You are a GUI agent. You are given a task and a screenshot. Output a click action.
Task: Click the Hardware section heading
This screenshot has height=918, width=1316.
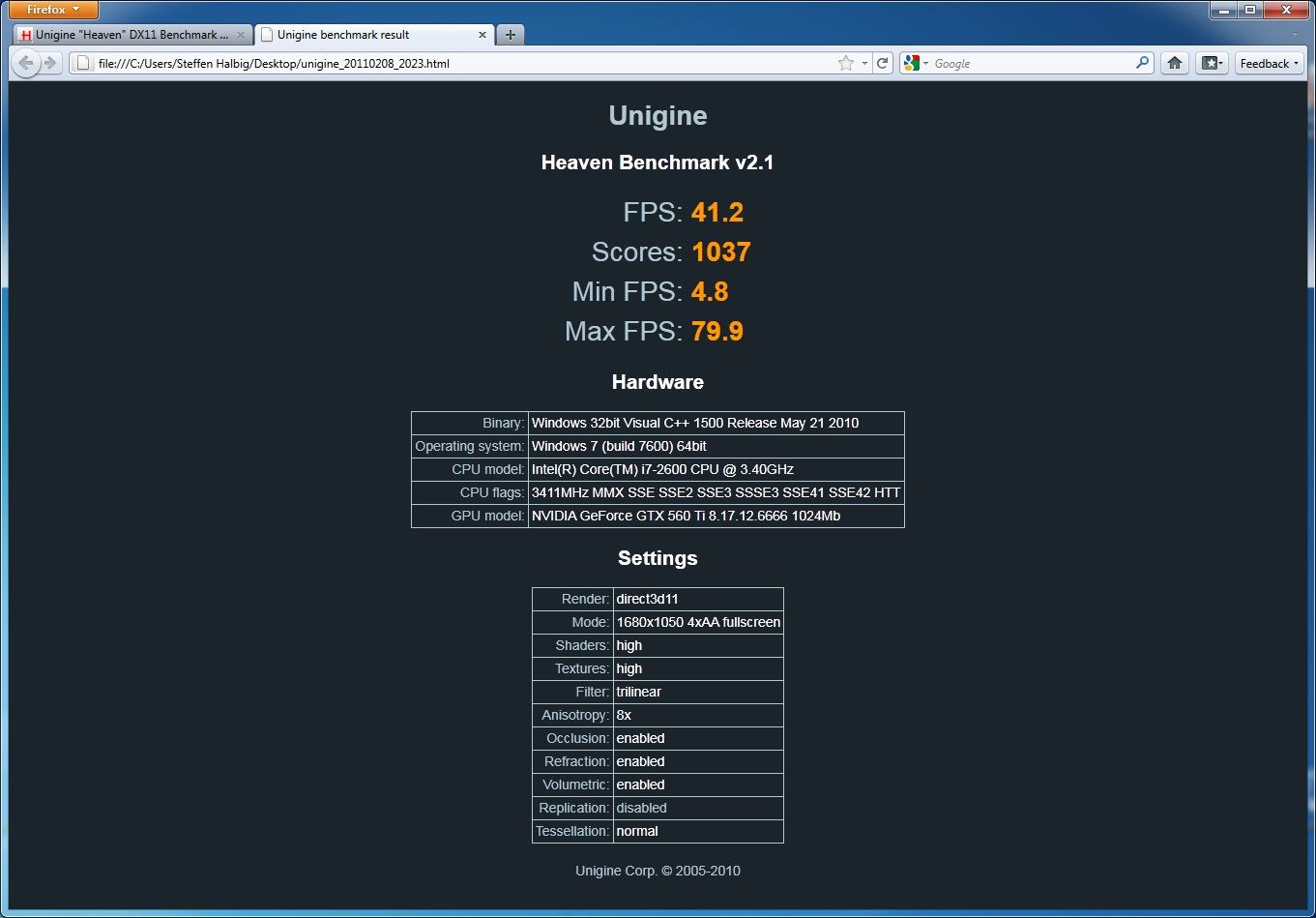[658, 382]
